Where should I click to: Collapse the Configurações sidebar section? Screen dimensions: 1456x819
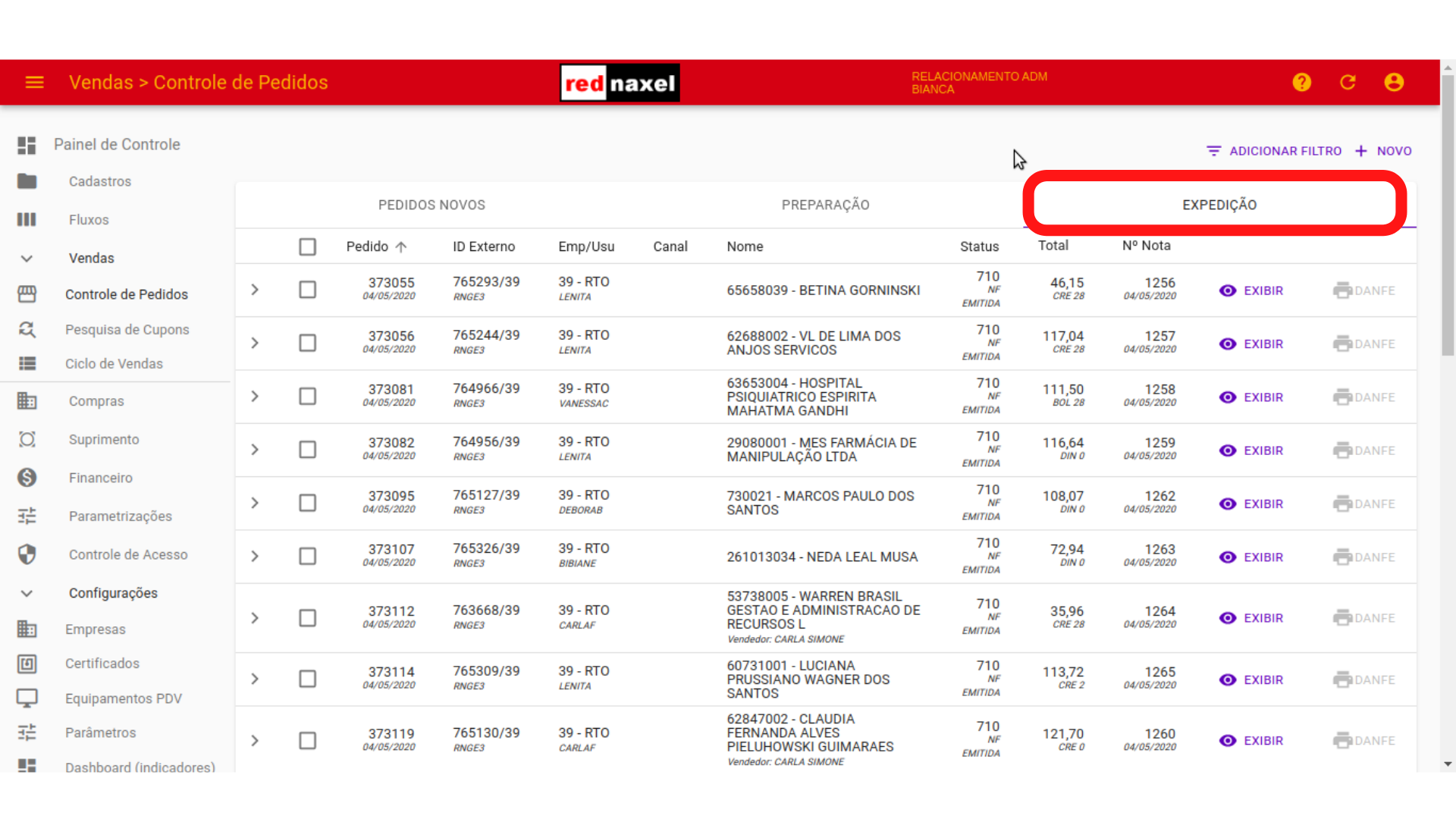27,594
